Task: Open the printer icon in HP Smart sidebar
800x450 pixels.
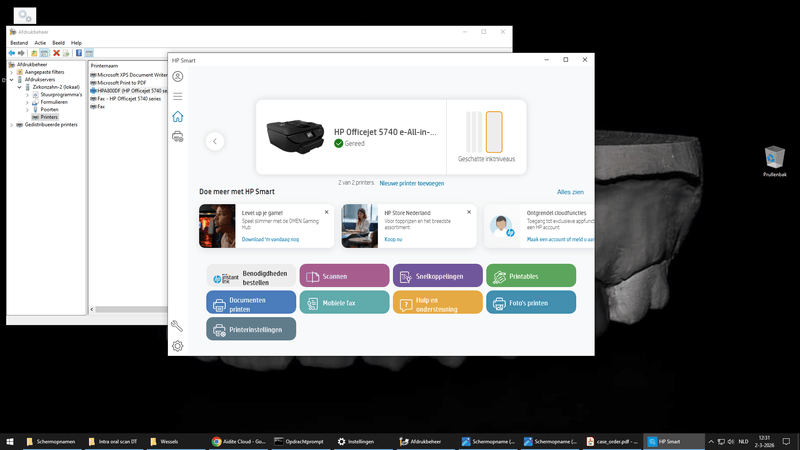Action: coord(178,137)
